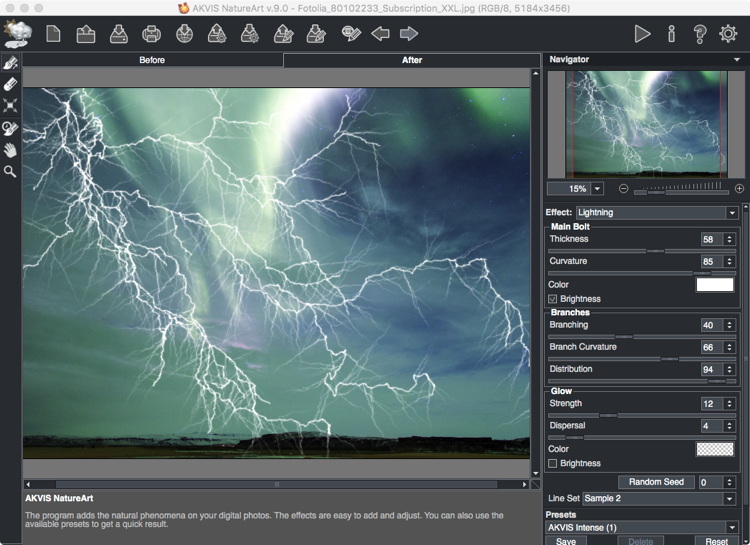
Task: Enable Glow Brightness checkbox
Action: pyautogui.click(x=553, y=463)
